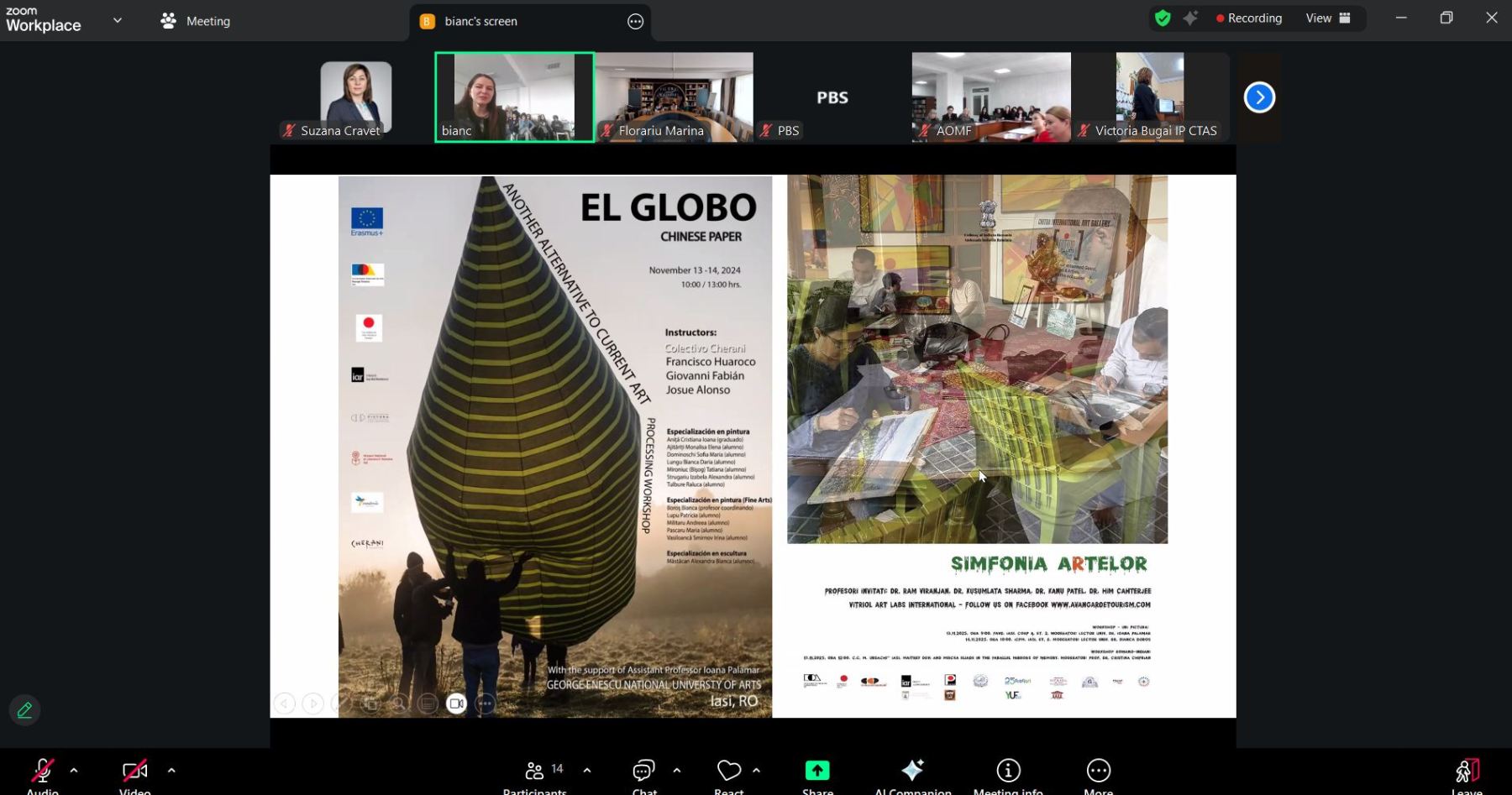Click the Share screen icon
The width and height of the screenshot is (1512, 795).
tap(817, 771)
